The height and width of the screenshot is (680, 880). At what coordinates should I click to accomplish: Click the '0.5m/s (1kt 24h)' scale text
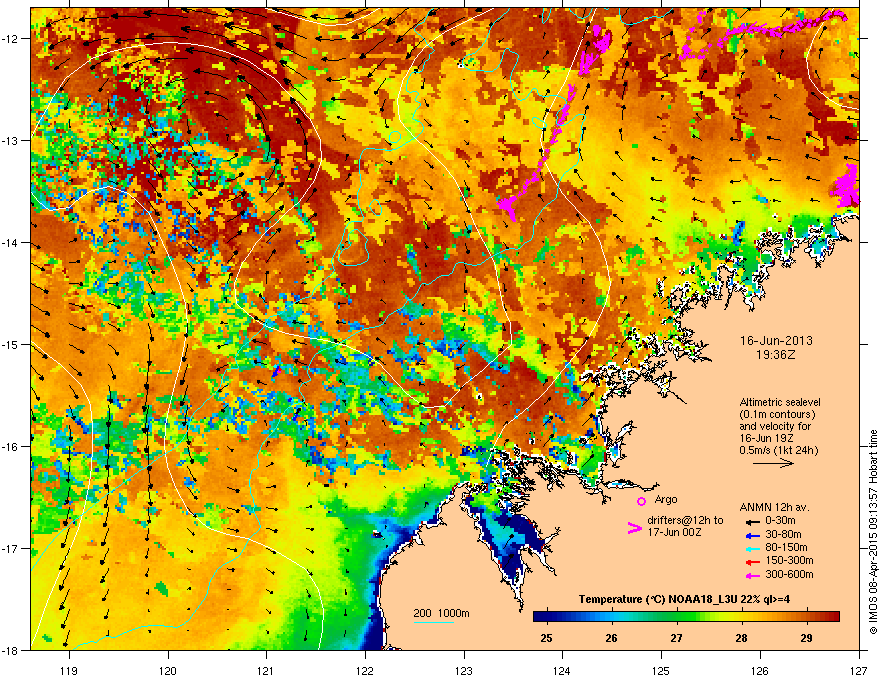tap(778, 450)
